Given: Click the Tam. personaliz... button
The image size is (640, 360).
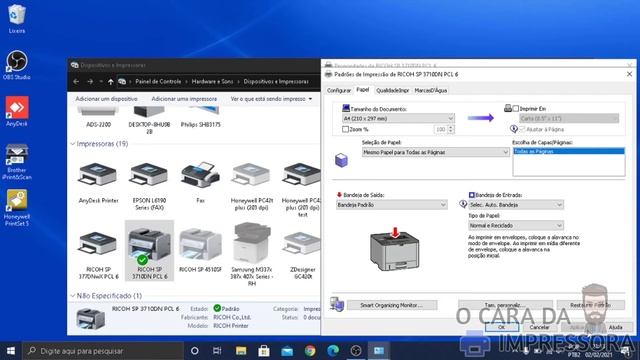Looking at the screenshot, I should click(x=505, y=305).
